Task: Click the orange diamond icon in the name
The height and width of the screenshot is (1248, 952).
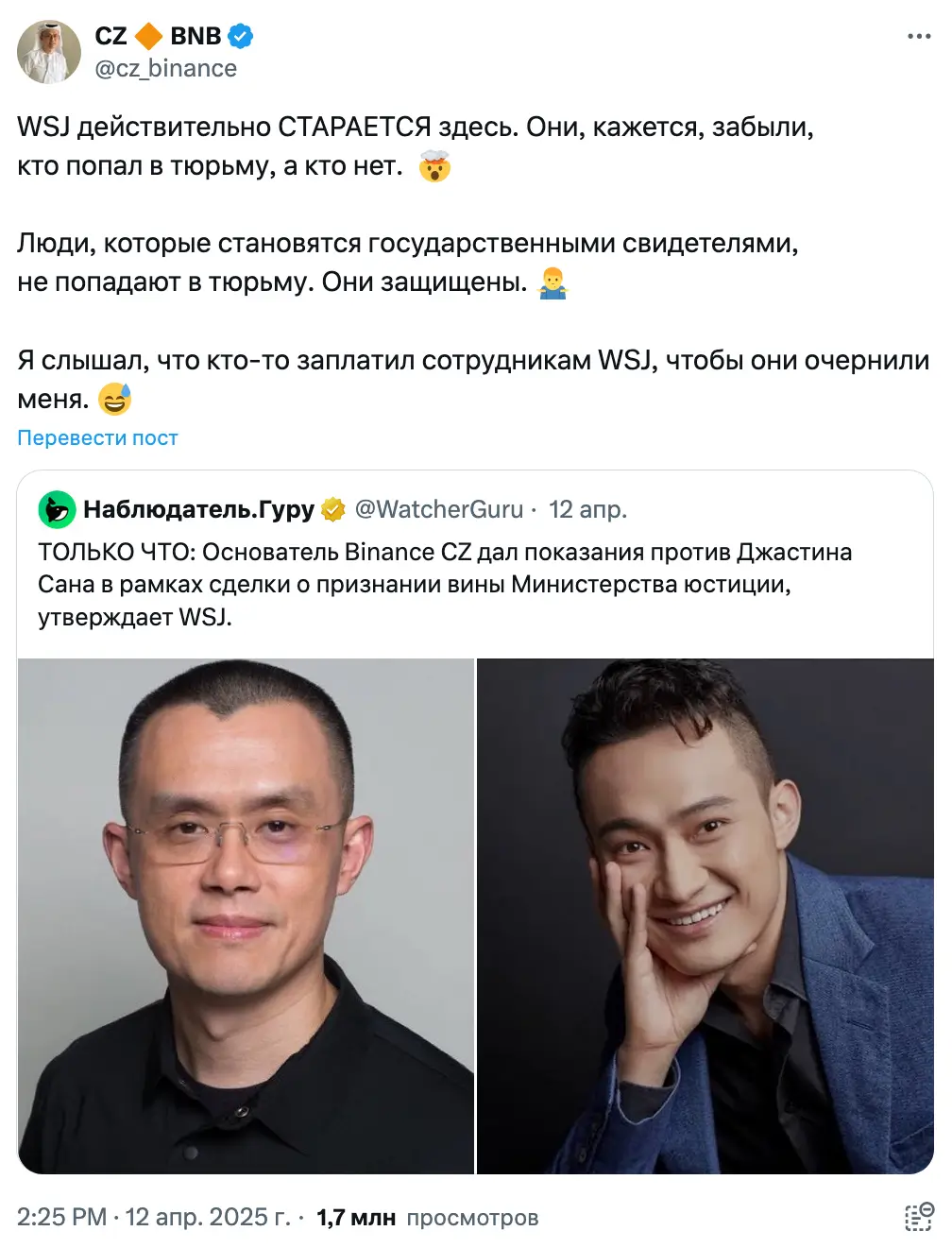Action: pos(148,36)
